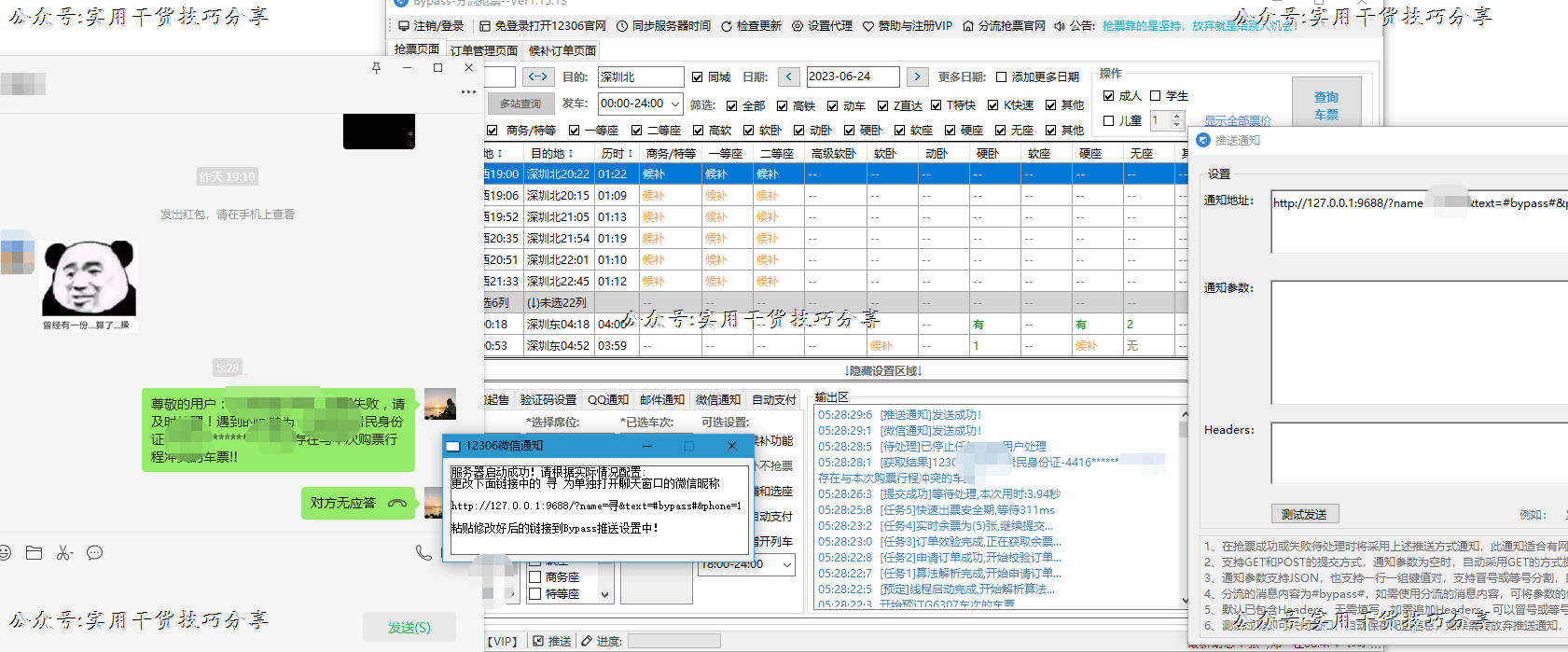Image resolution: width=1568 pixels, height=652 pixels.
Task: Open the 微信通知 tab
Action: click(x=718, y=399)
